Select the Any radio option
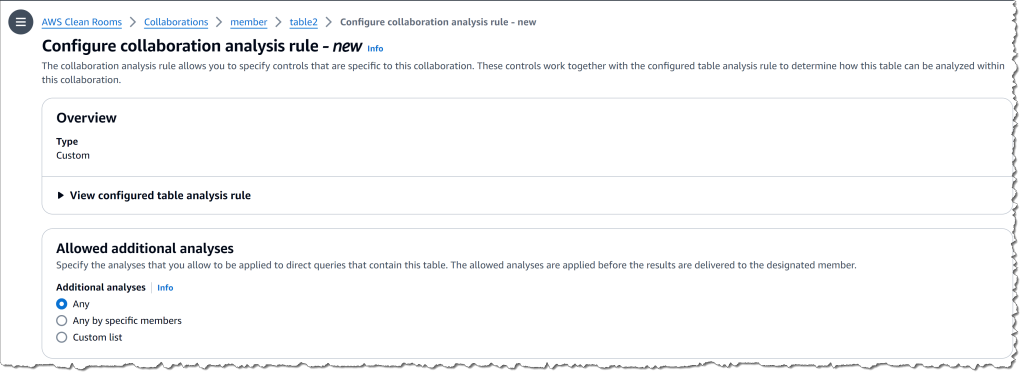 (62, 304)
